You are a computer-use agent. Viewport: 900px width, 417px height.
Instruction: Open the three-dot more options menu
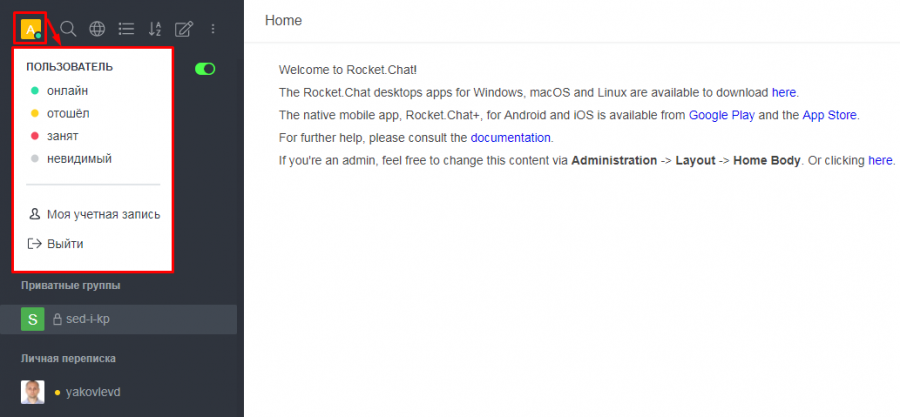(x=212, y=29)
